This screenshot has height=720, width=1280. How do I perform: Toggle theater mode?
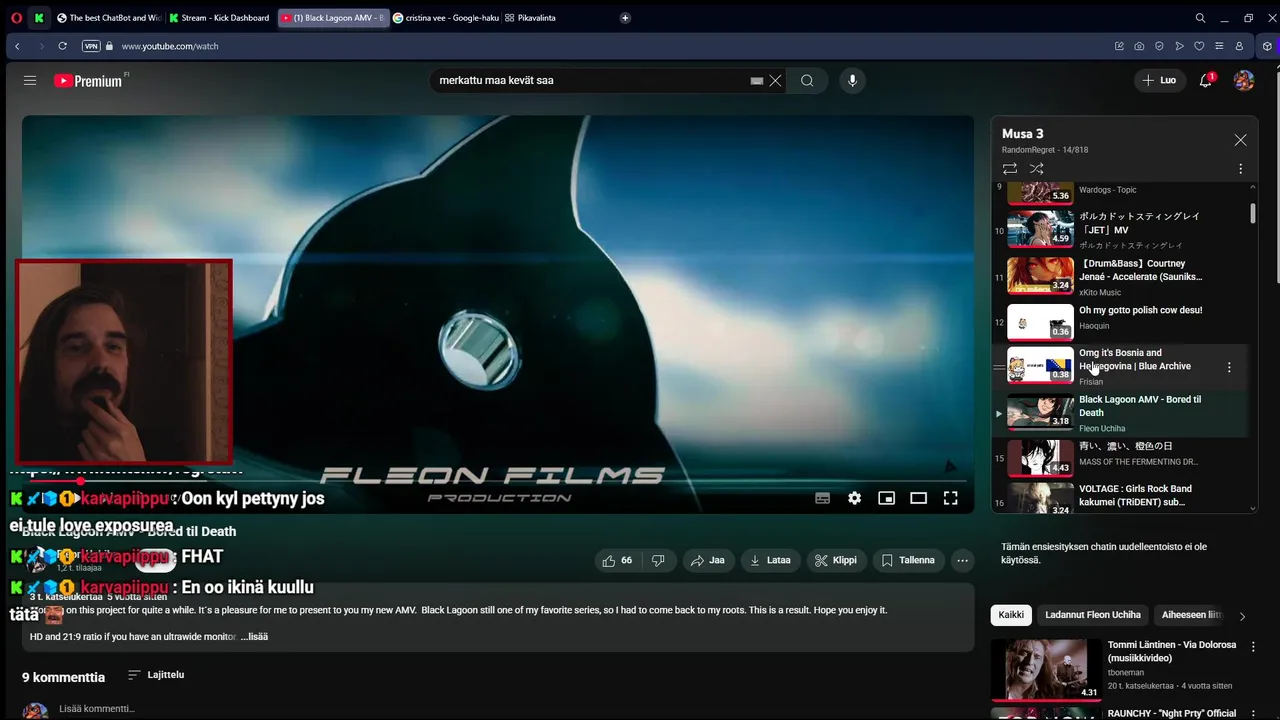[x=918, y=498]
